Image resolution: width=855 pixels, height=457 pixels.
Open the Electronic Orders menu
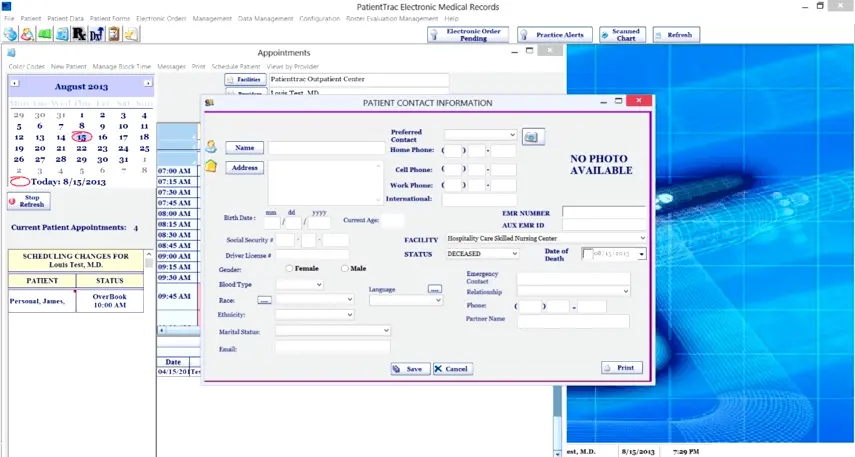coord(161,19)
